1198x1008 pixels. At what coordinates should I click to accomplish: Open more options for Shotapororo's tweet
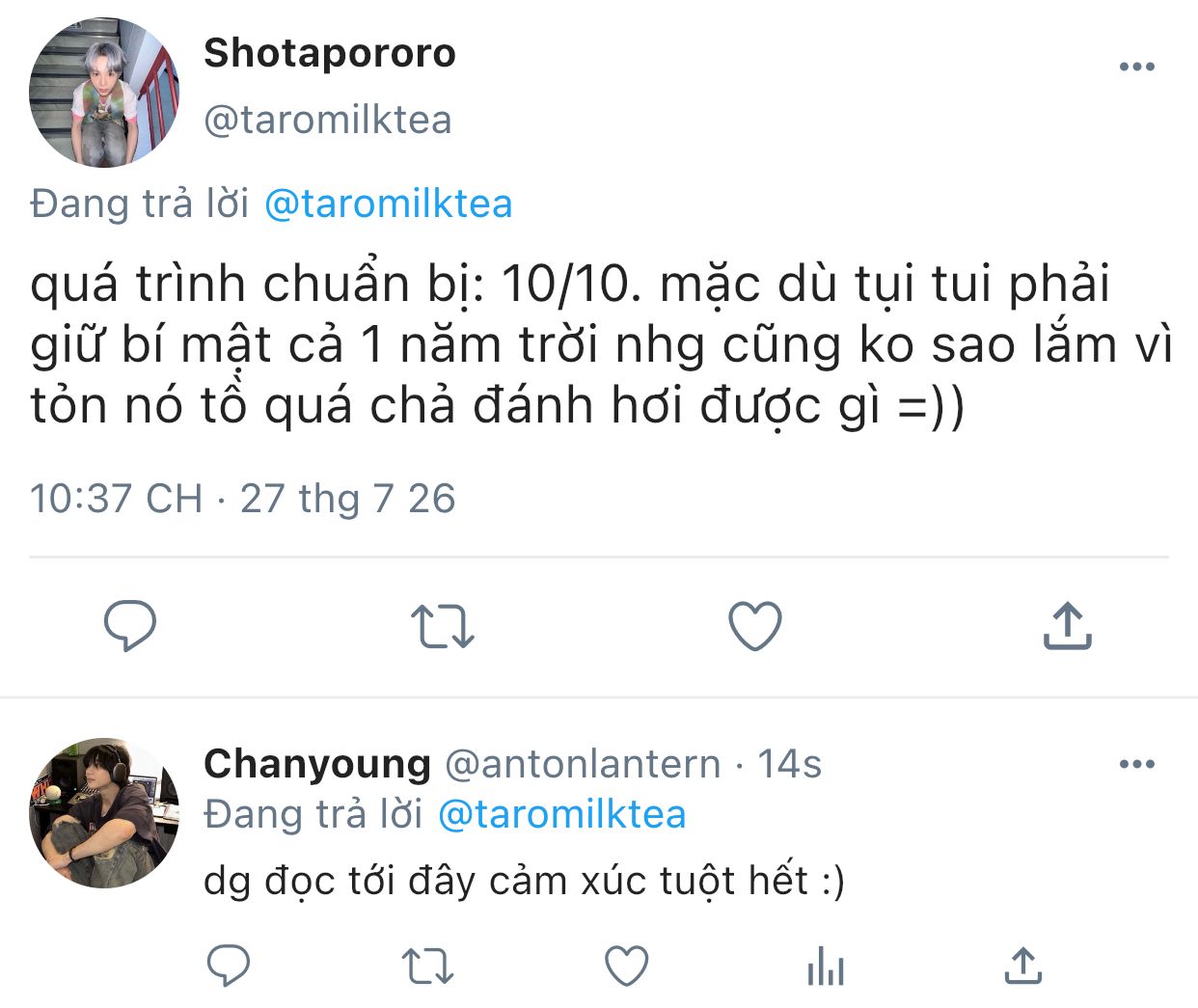(1136, 67)
